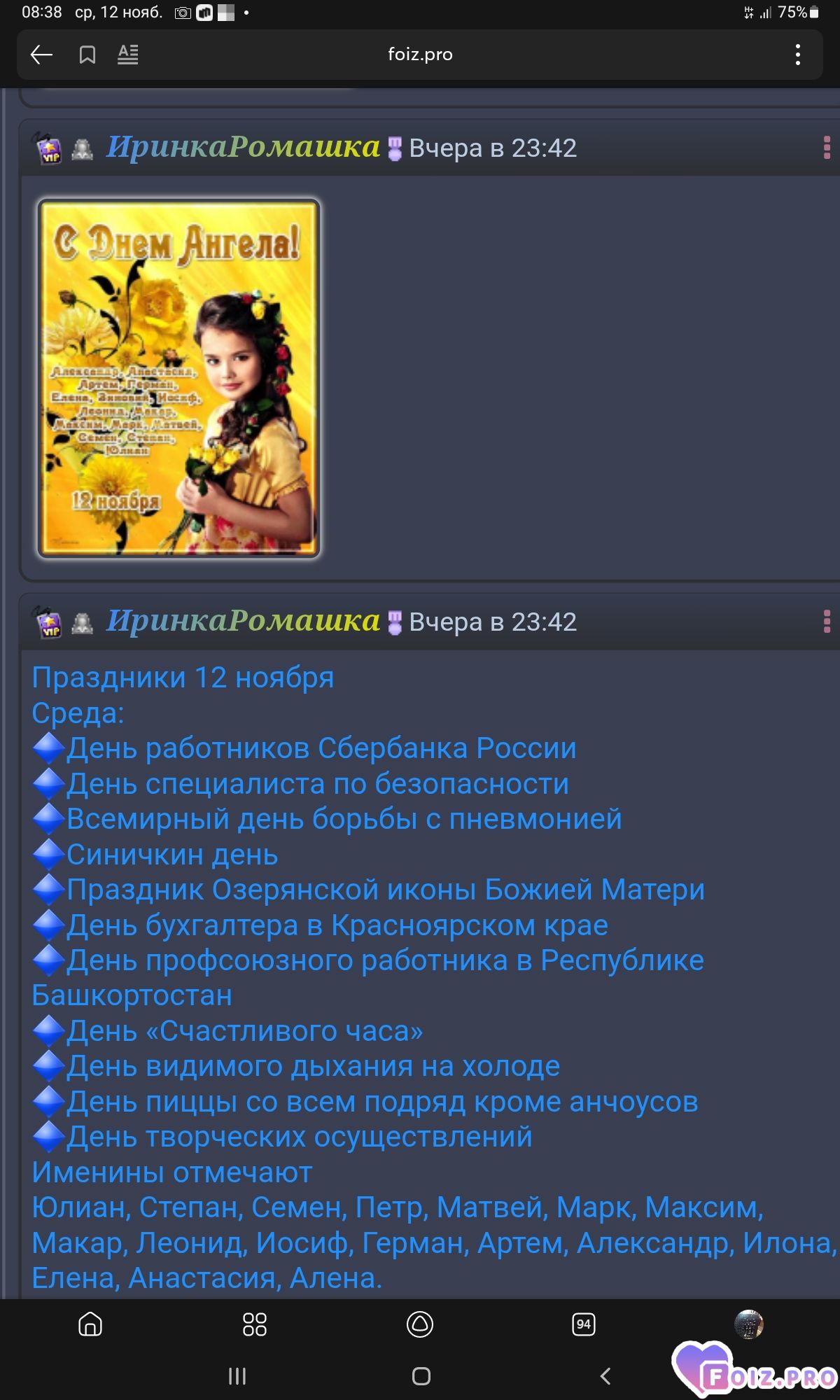840x1400 pixels.
Task: Tap the VIP avatar badge on second post
Action: coord(48,622)
